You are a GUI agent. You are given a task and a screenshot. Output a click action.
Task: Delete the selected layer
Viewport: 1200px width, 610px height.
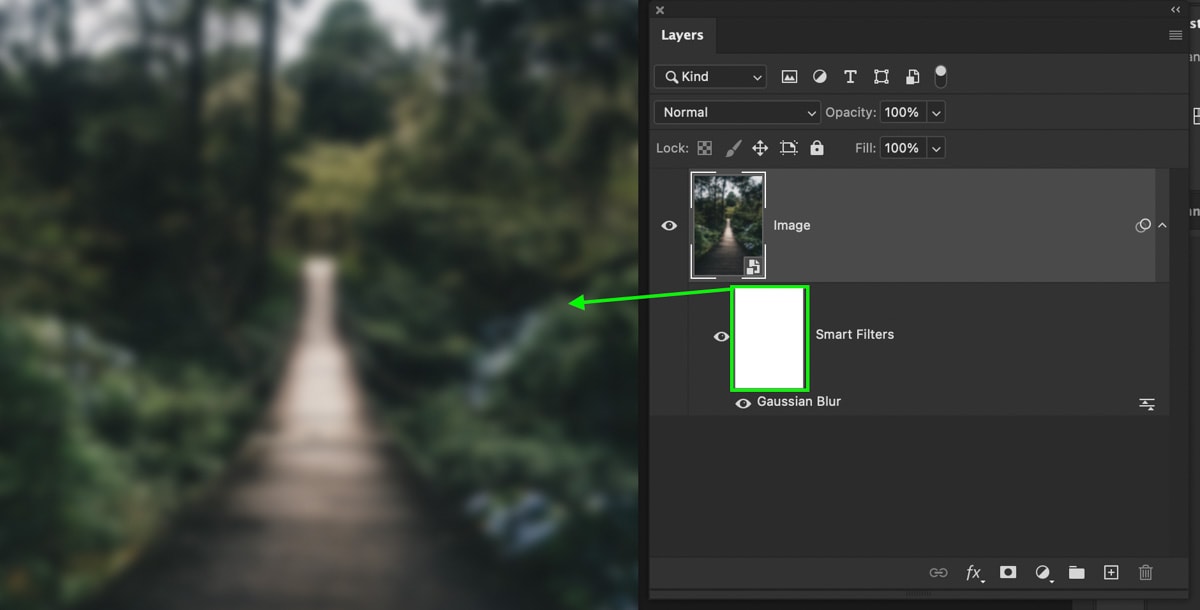pos(1146,573)
